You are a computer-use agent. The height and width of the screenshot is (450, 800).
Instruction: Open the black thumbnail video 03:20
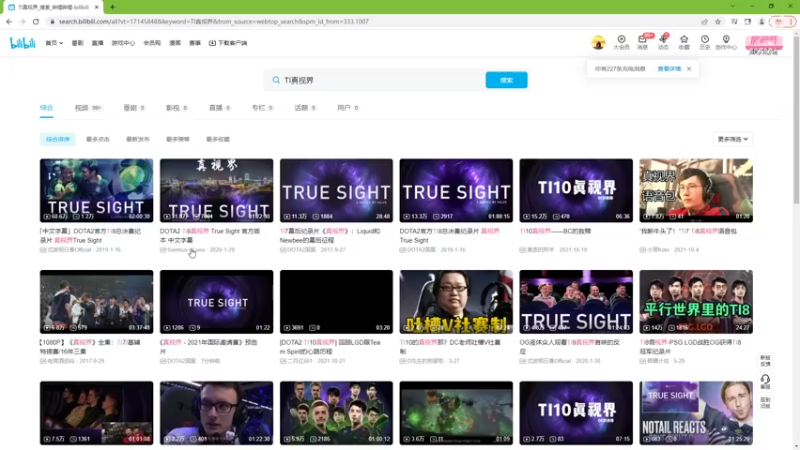pyautogui.click(x=336, y=302)
